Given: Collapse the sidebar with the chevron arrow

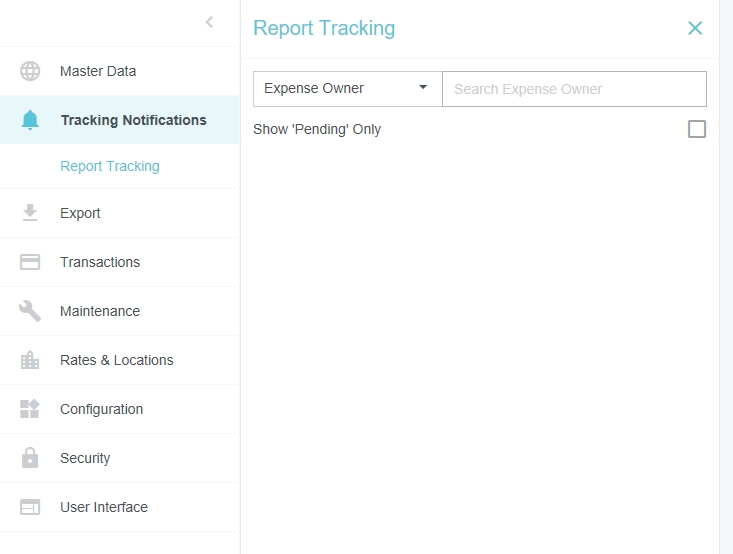Looking at the screenshot, I should (209, 22).
